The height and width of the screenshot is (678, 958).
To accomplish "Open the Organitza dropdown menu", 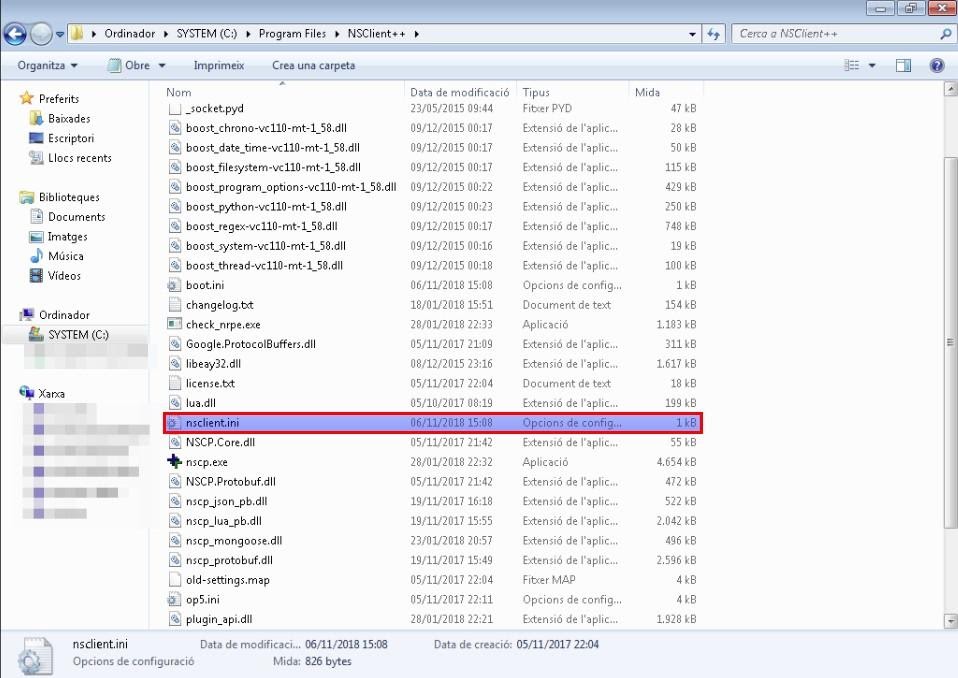I will [46, 66].
